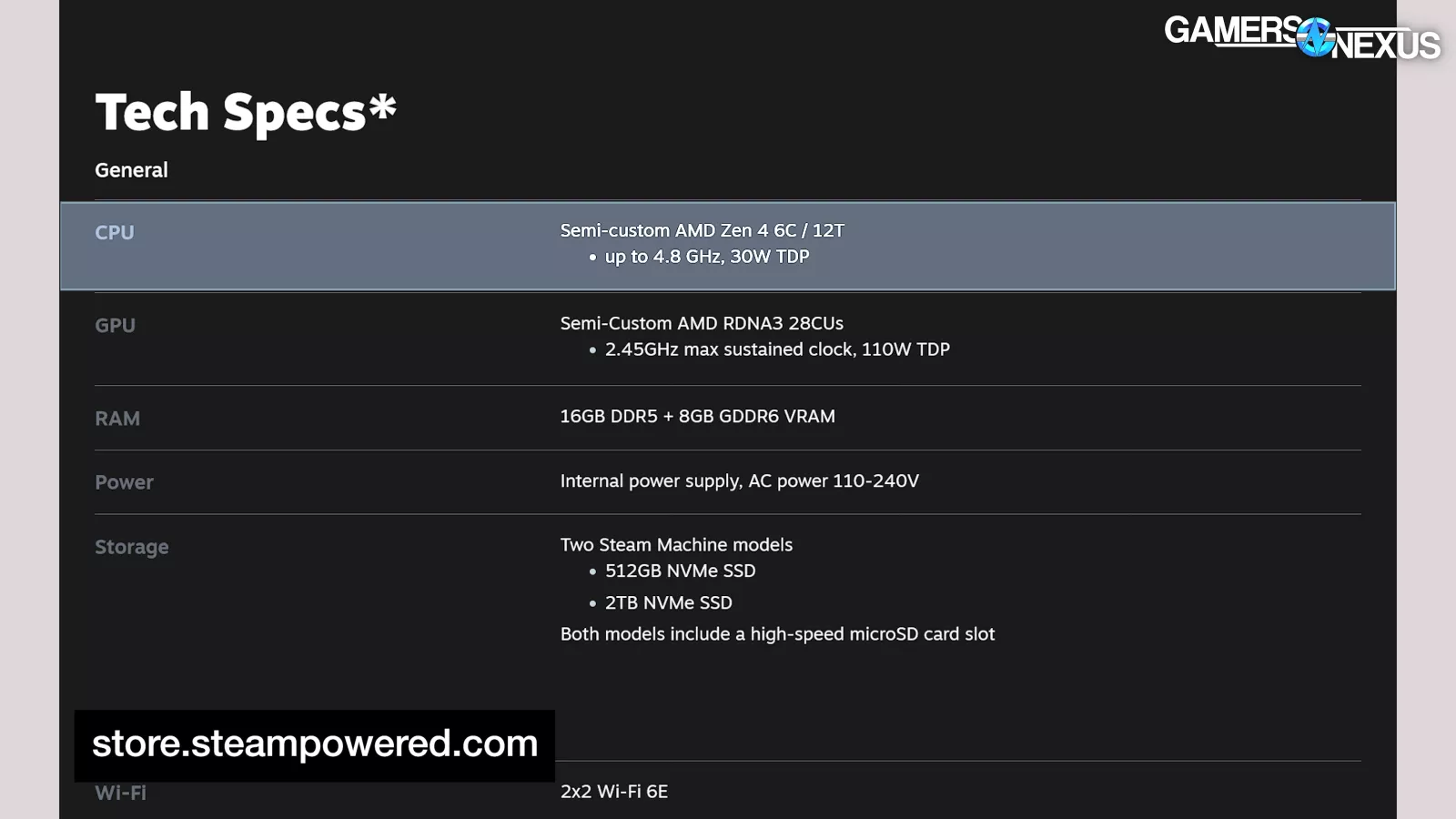
Task: Click the Tech Specs heading
Action: click(246, 113)
